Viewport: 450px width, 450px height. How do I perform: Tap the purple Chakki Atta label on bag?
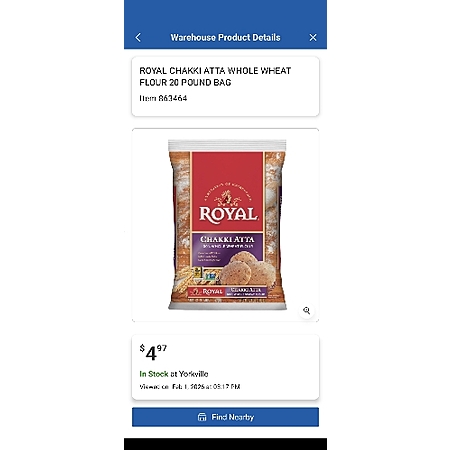(227, 239)
